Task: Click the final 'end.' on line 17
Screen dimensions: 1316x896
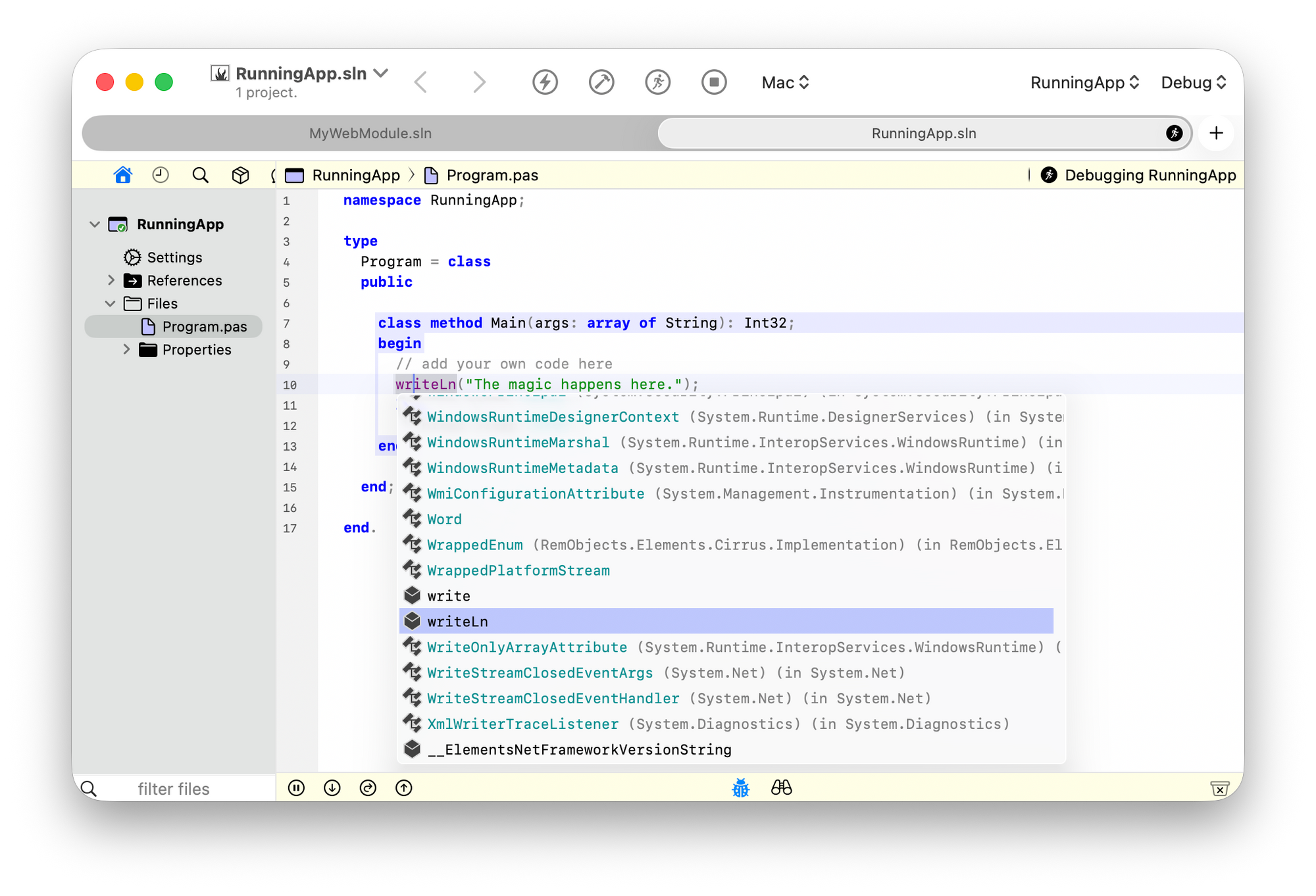Action: pos(359,528)
